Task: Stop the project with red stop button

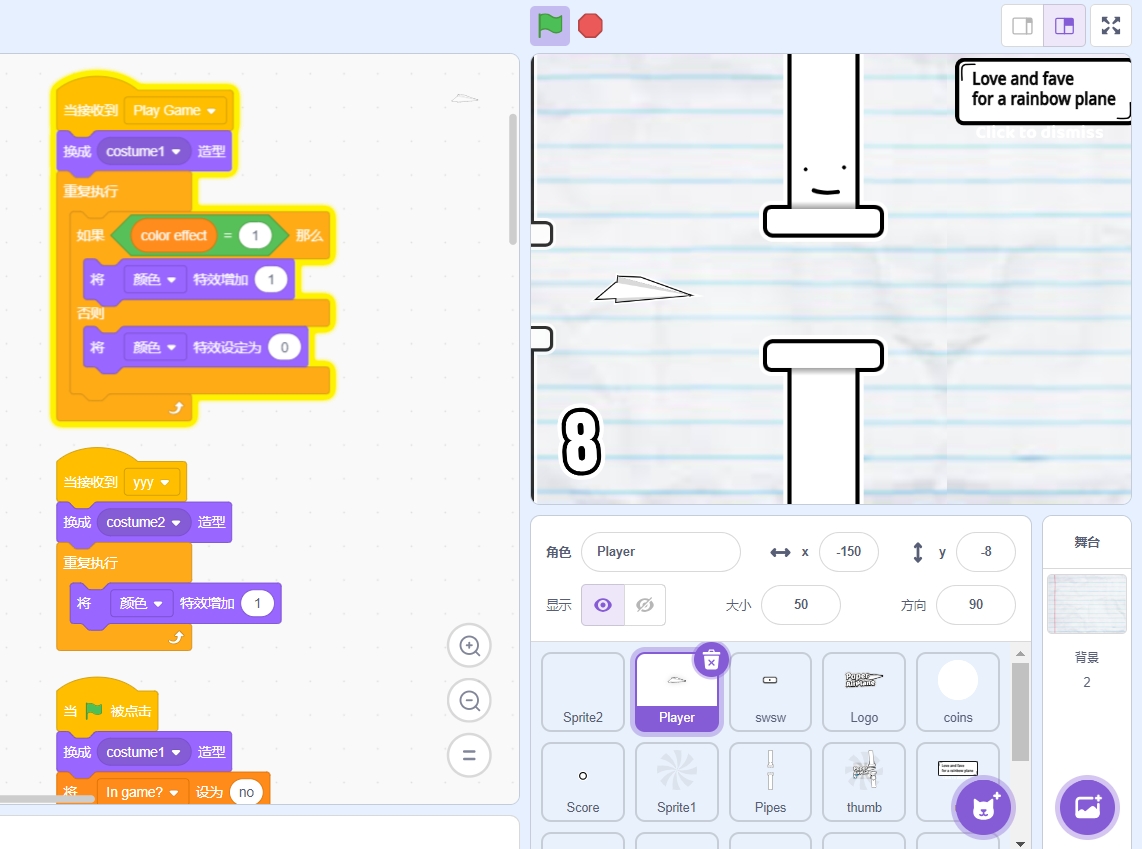Action: [590, 26]
